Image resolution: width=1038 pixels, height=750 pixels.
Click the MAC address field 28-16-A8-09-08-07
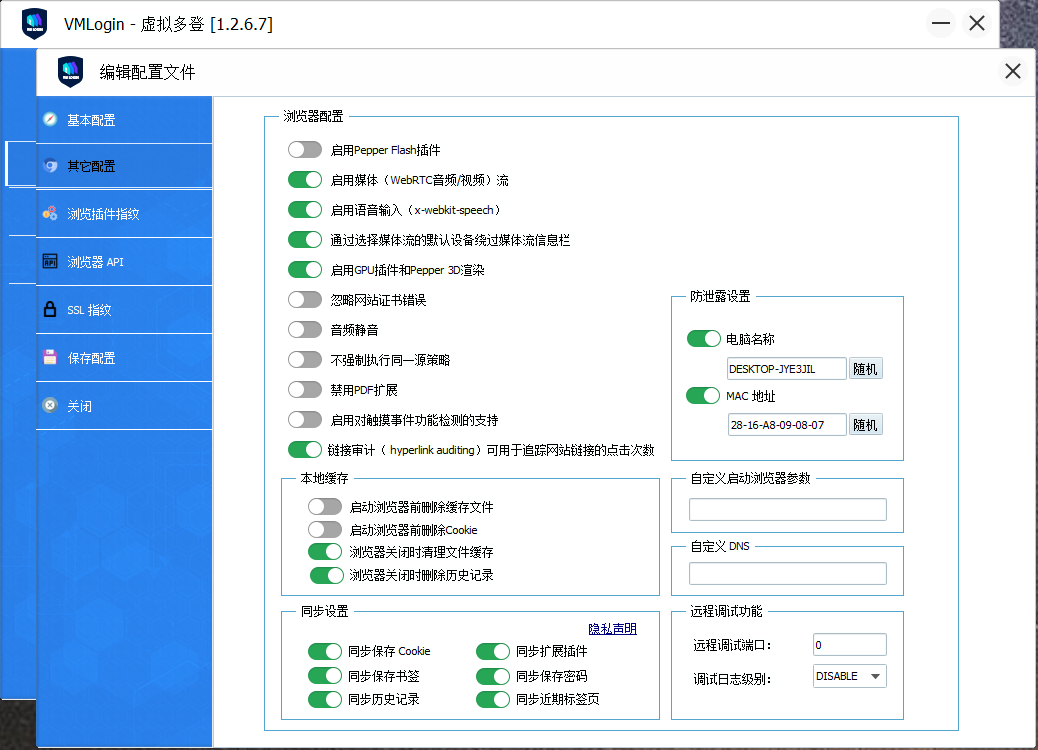click(786, 425)
